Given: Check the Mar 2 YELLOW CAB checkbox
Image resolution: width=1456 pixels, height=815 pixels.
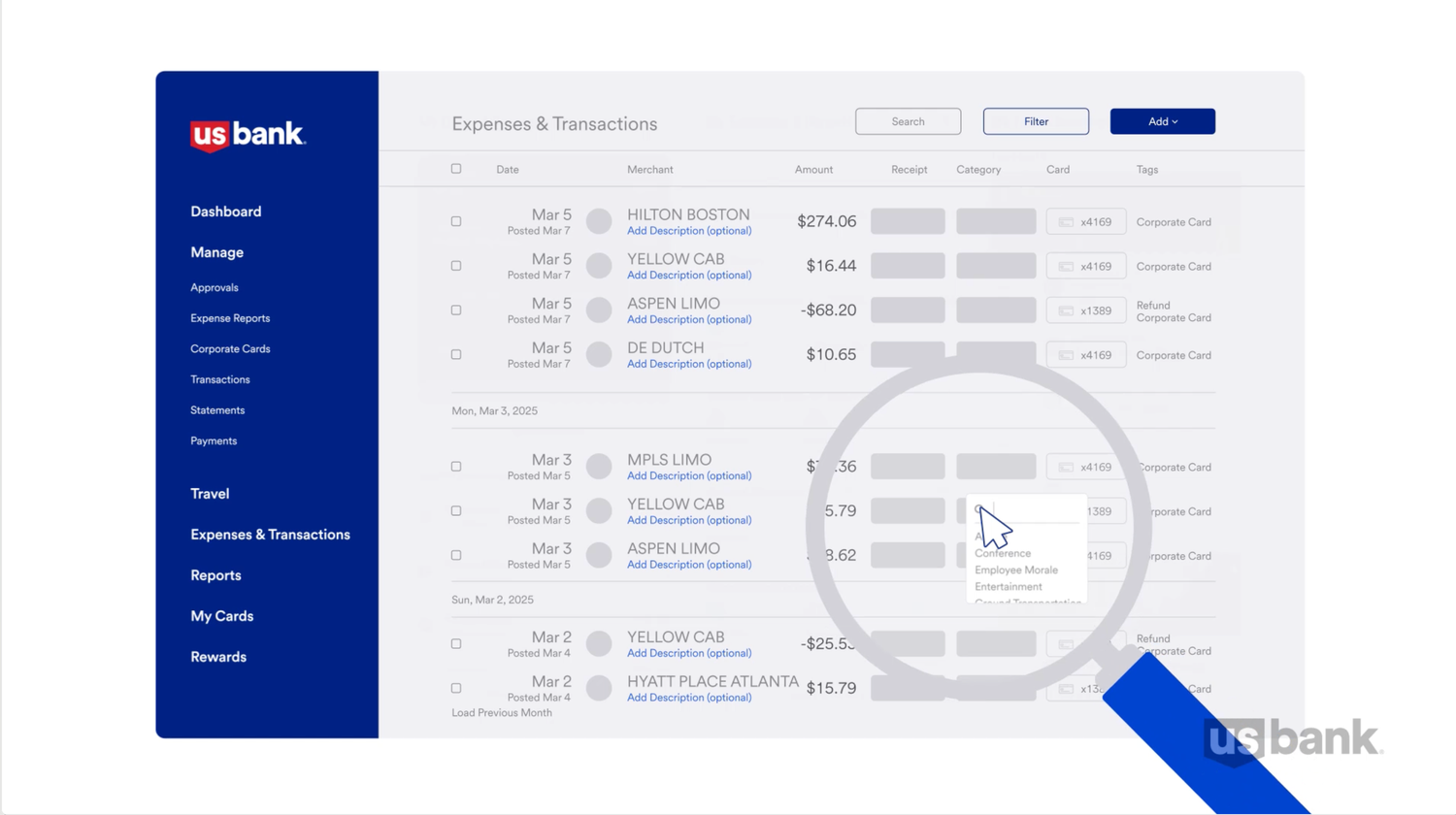Looking at the screenshot, I should (456, 644).
